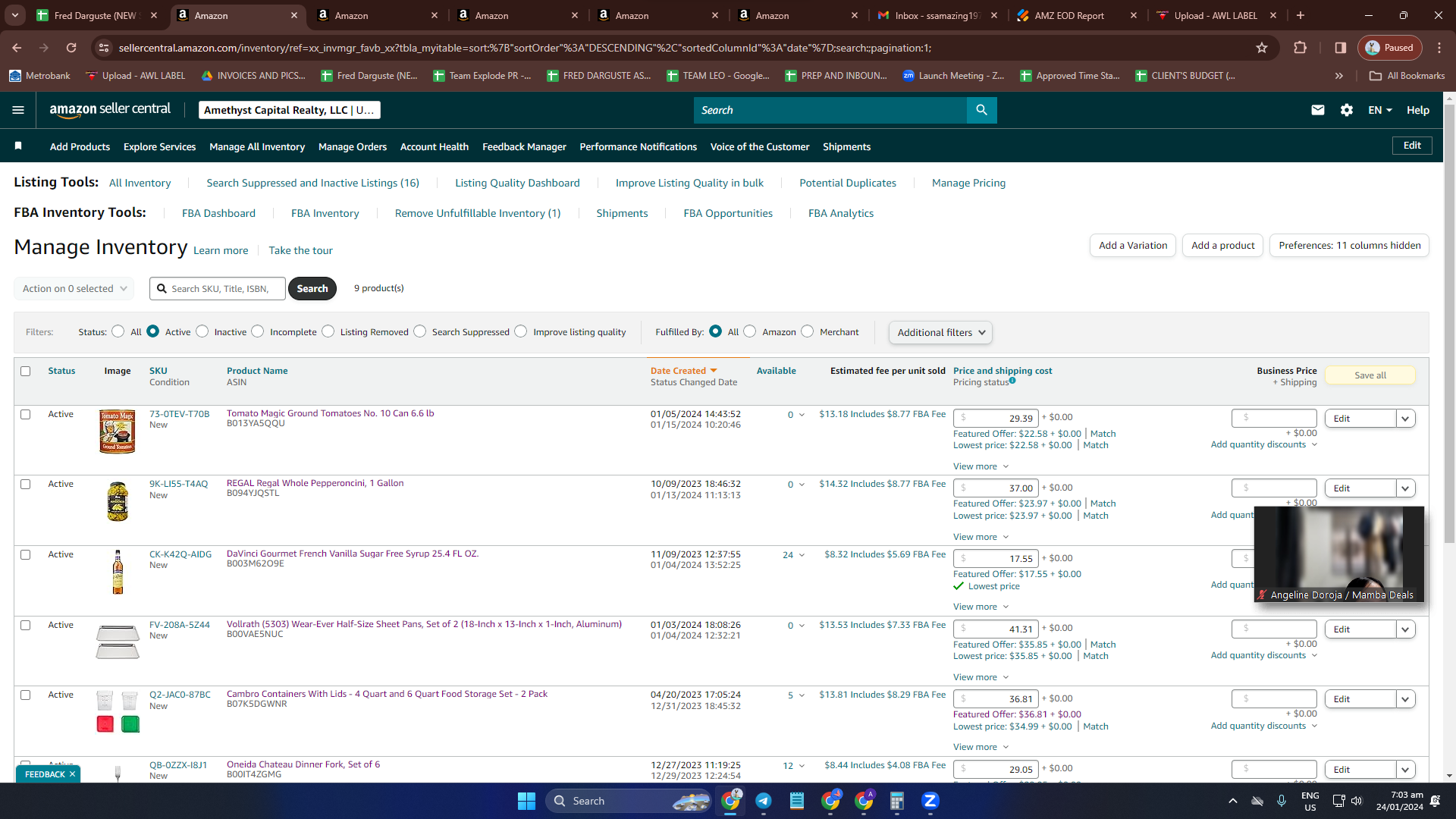Open Manage All Inventory menu item
Screen dimensions: 1456x819
tap(257, 146)
